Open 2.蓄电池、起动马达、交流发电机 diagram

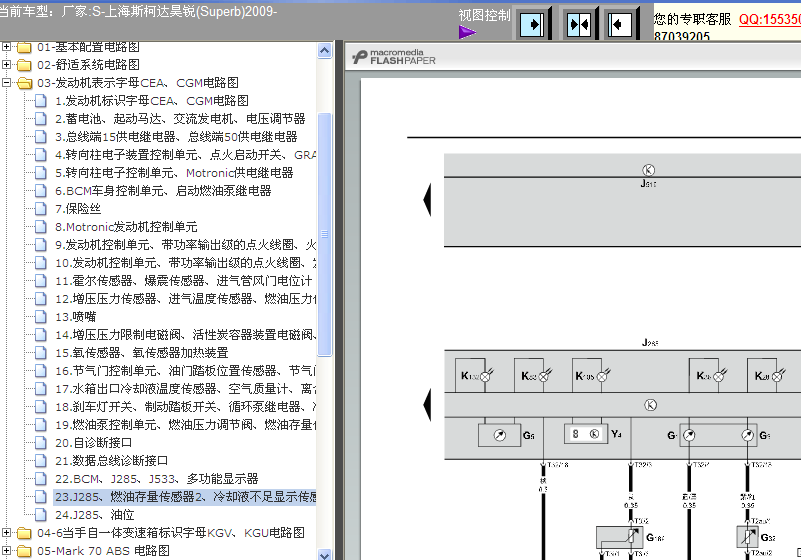click(180, 119)
